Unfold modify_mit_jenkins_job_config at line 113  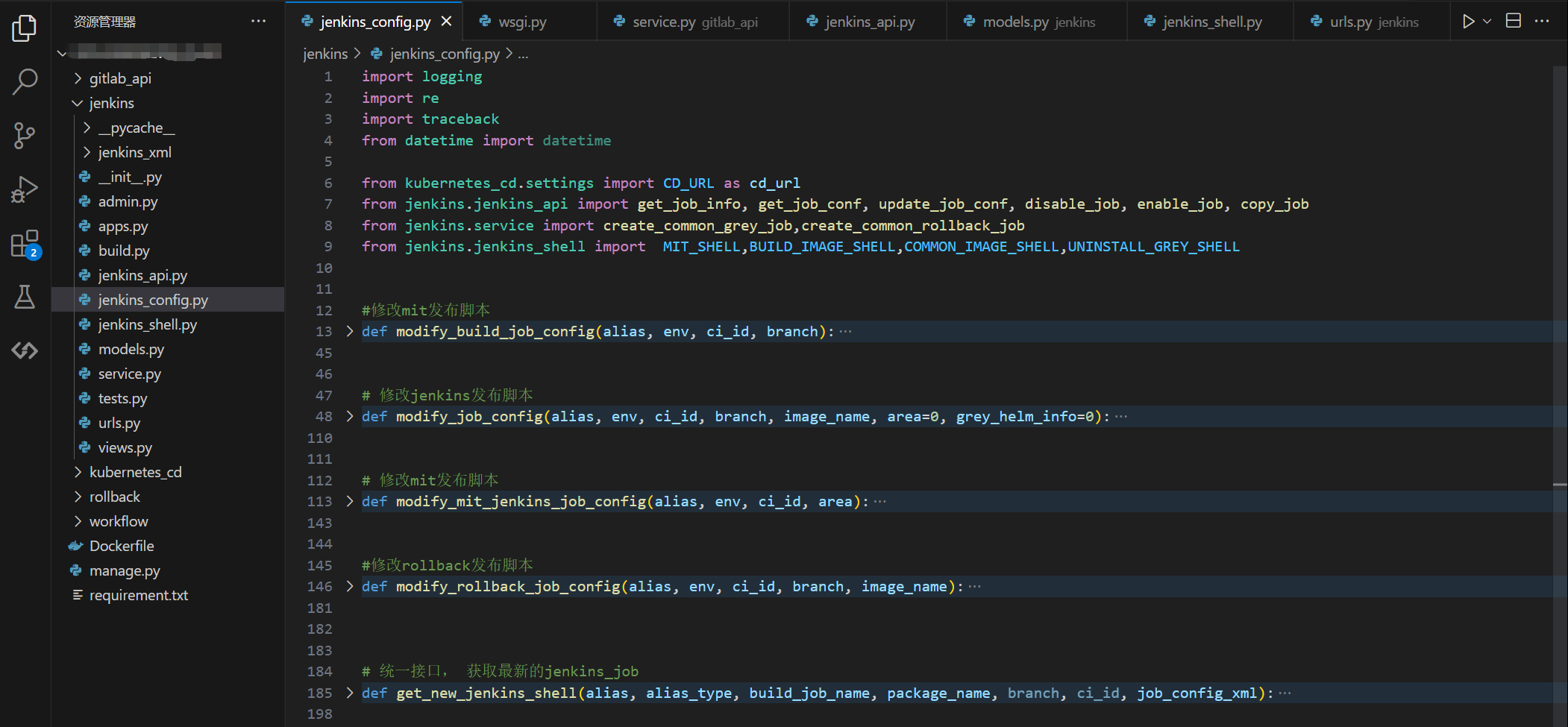[349, 501]
